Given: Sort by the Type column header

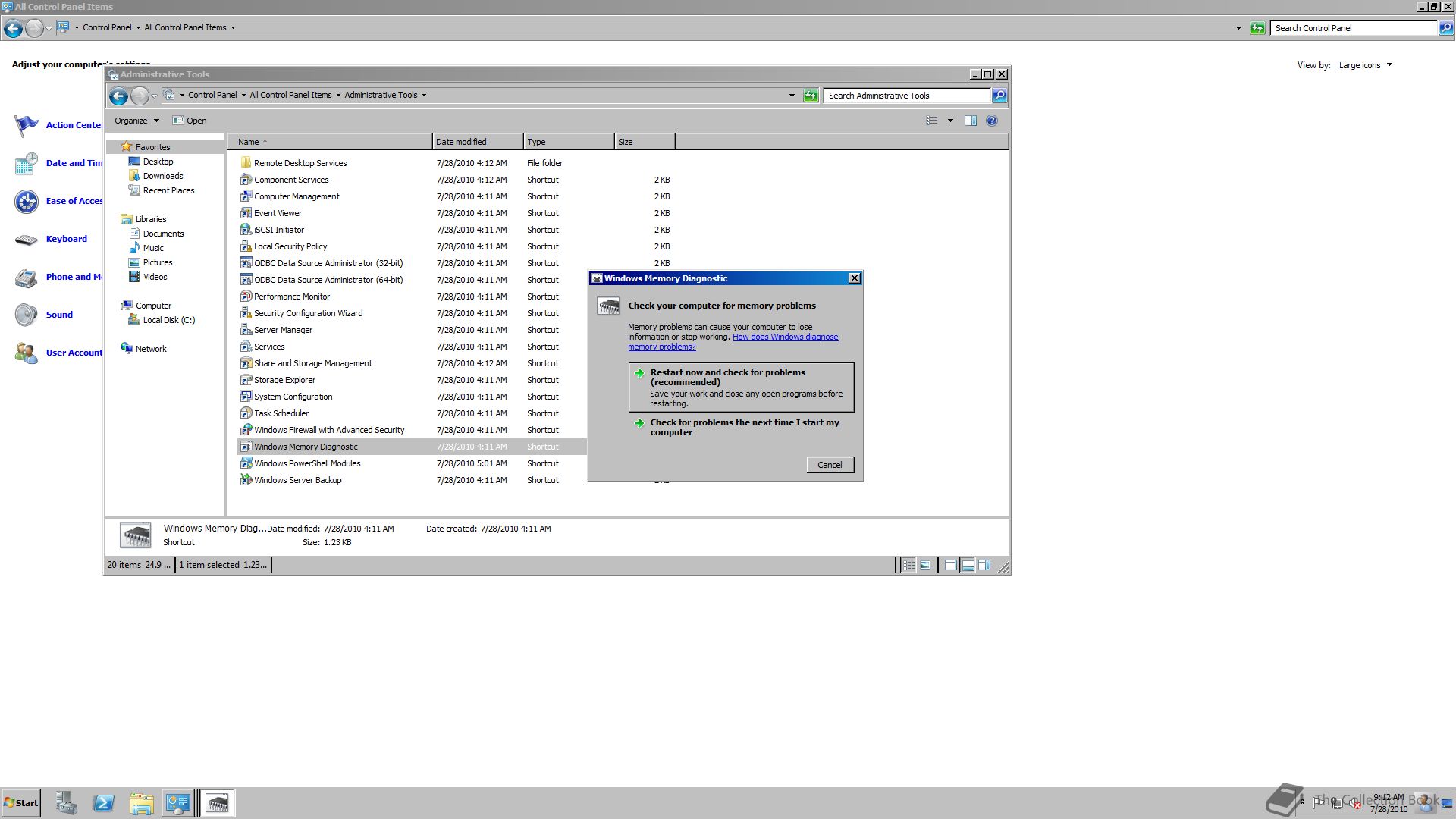Looking at the screenshot, I should coord(569,142).
